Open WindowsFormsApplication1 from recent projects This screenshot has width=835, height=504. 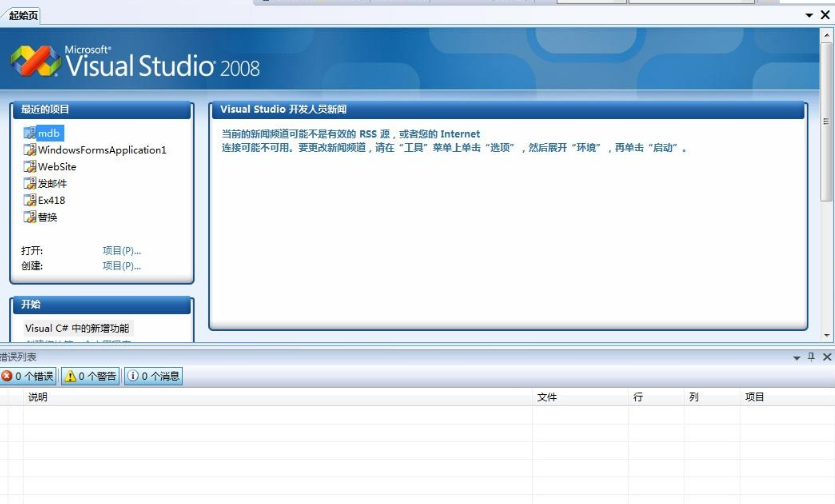[x=101, y=150]
